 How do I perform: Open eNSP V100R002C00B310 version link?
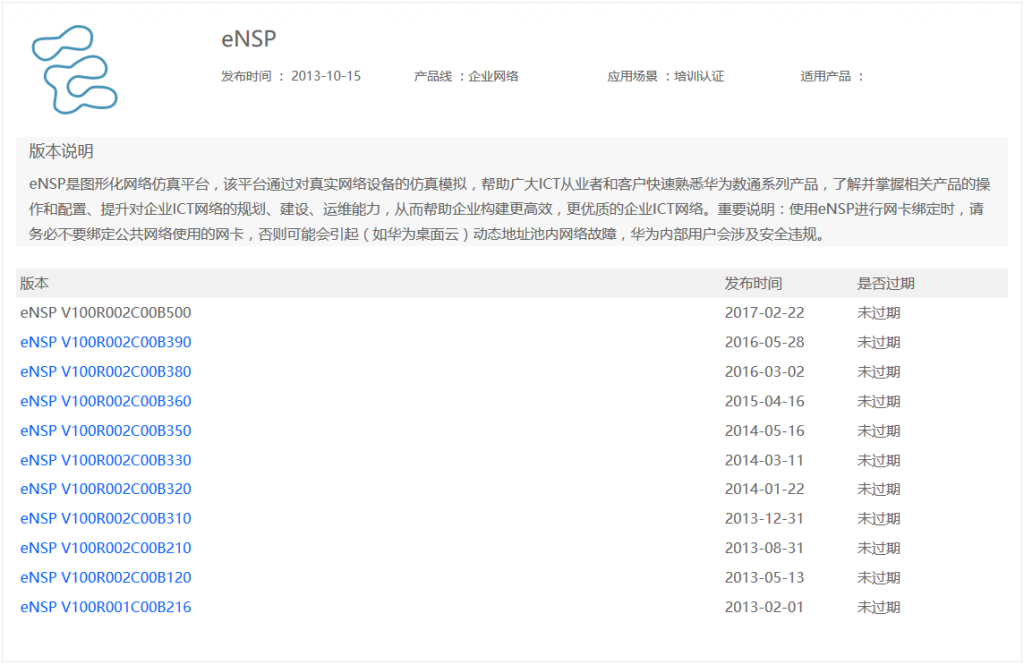[105, 518]
